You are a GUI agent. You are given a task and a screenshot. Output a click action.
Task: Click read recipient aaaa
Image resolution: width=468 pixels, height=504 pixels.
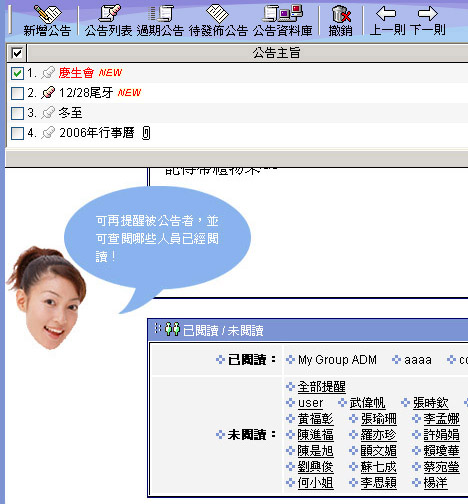(x=418, y=360)
